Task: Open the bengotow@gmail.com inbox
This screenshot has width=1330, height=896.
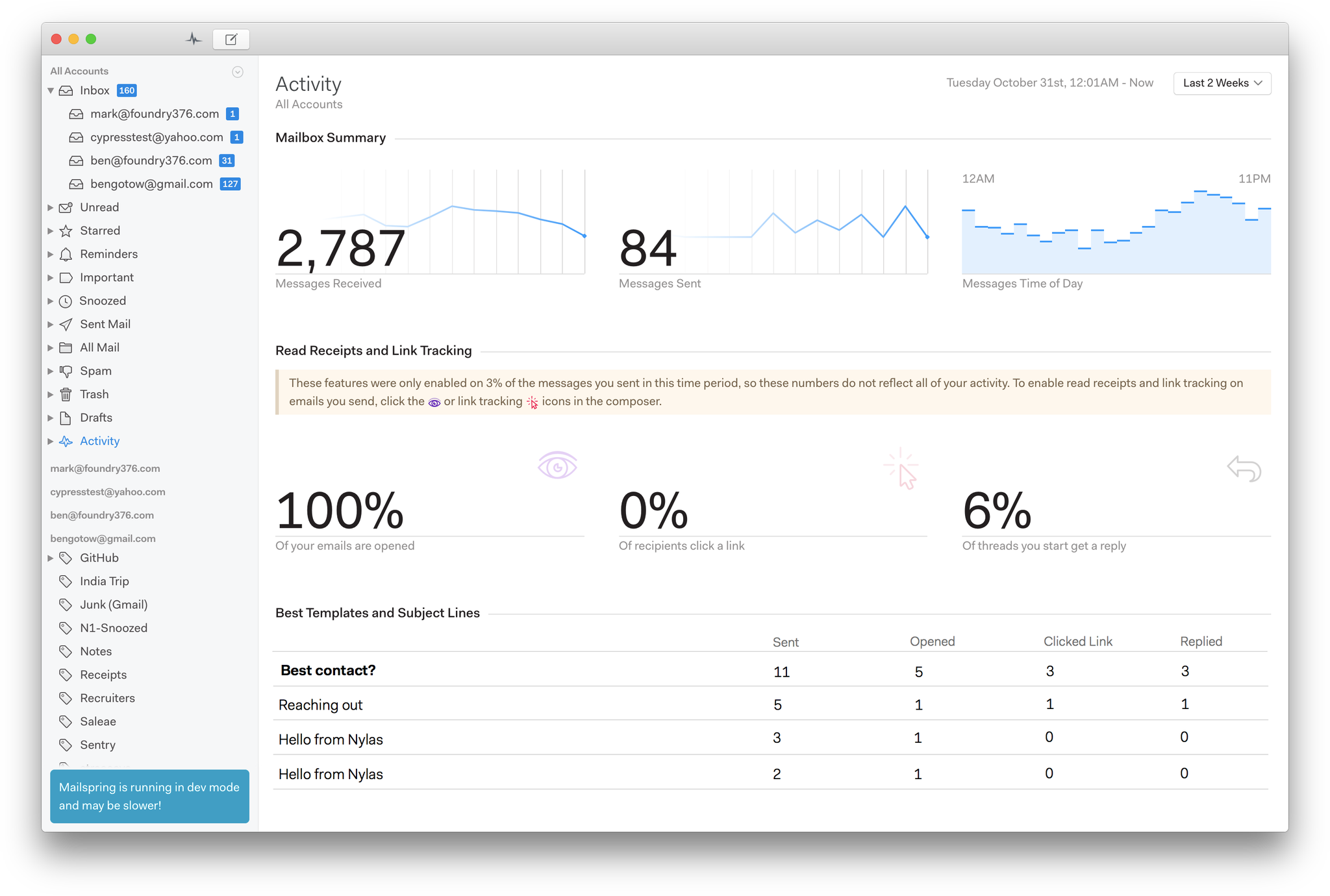Action: [151, 184]
